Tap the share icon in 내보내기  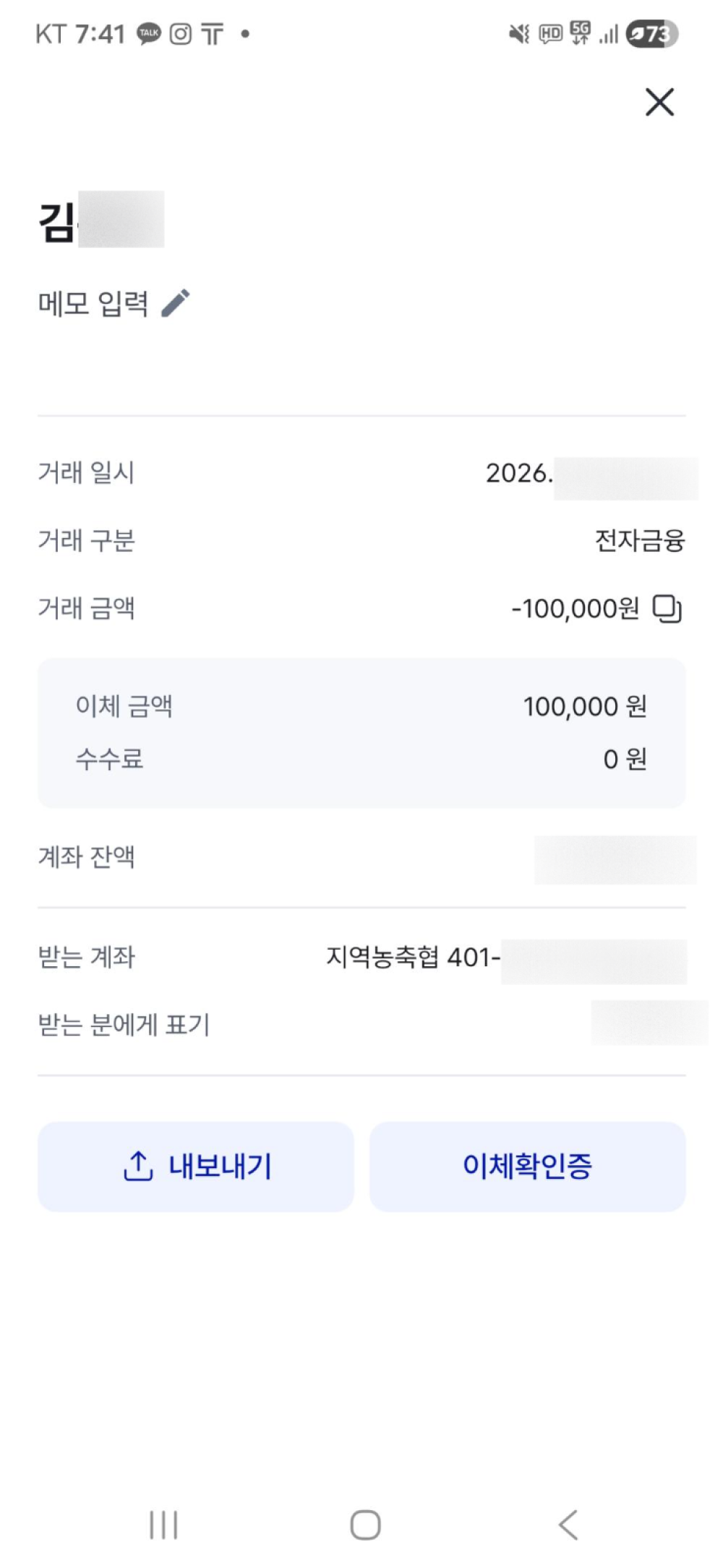coord(138,1166)
